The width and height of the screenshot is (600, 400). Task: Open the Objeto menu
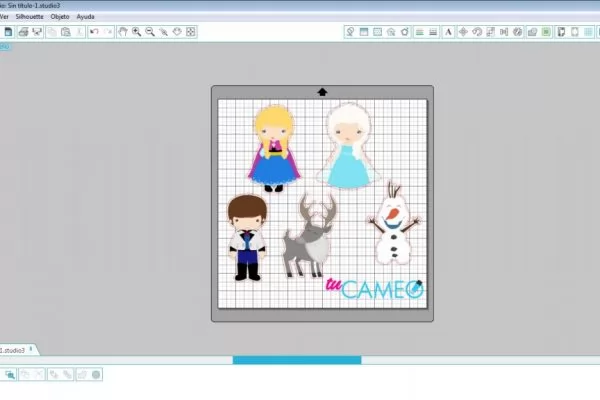point(60,17)
